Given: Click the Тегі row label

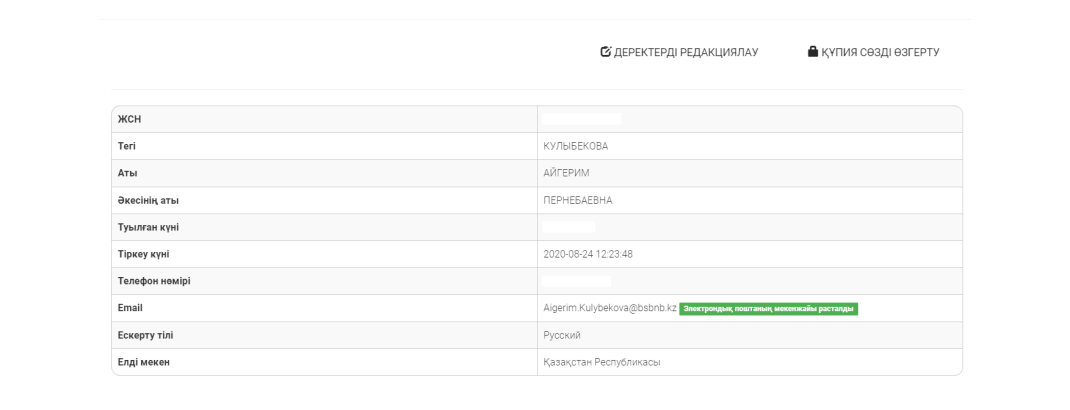Looking at the screenshot, I should click(128, 146).
